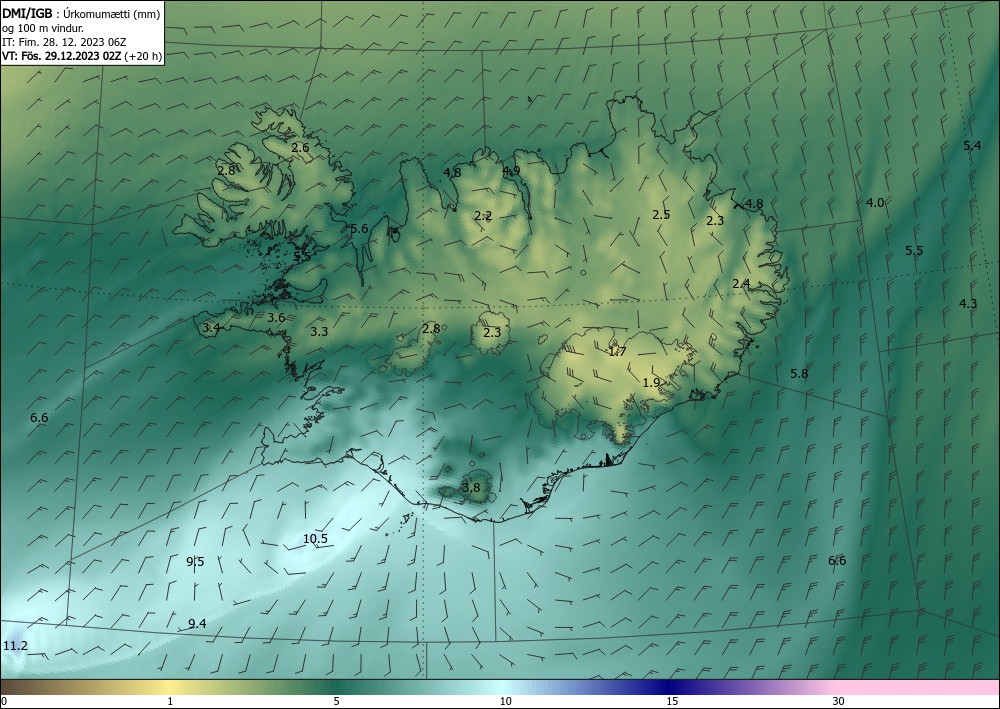Click the 3.4 value label

point(211,328)
